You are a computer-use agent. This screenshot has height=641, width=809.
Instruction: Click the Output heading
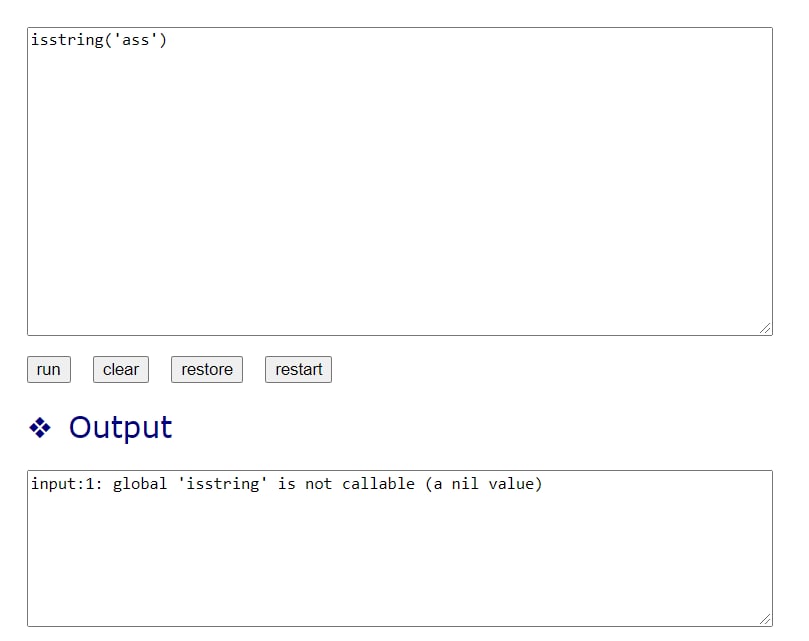point(120,427)
